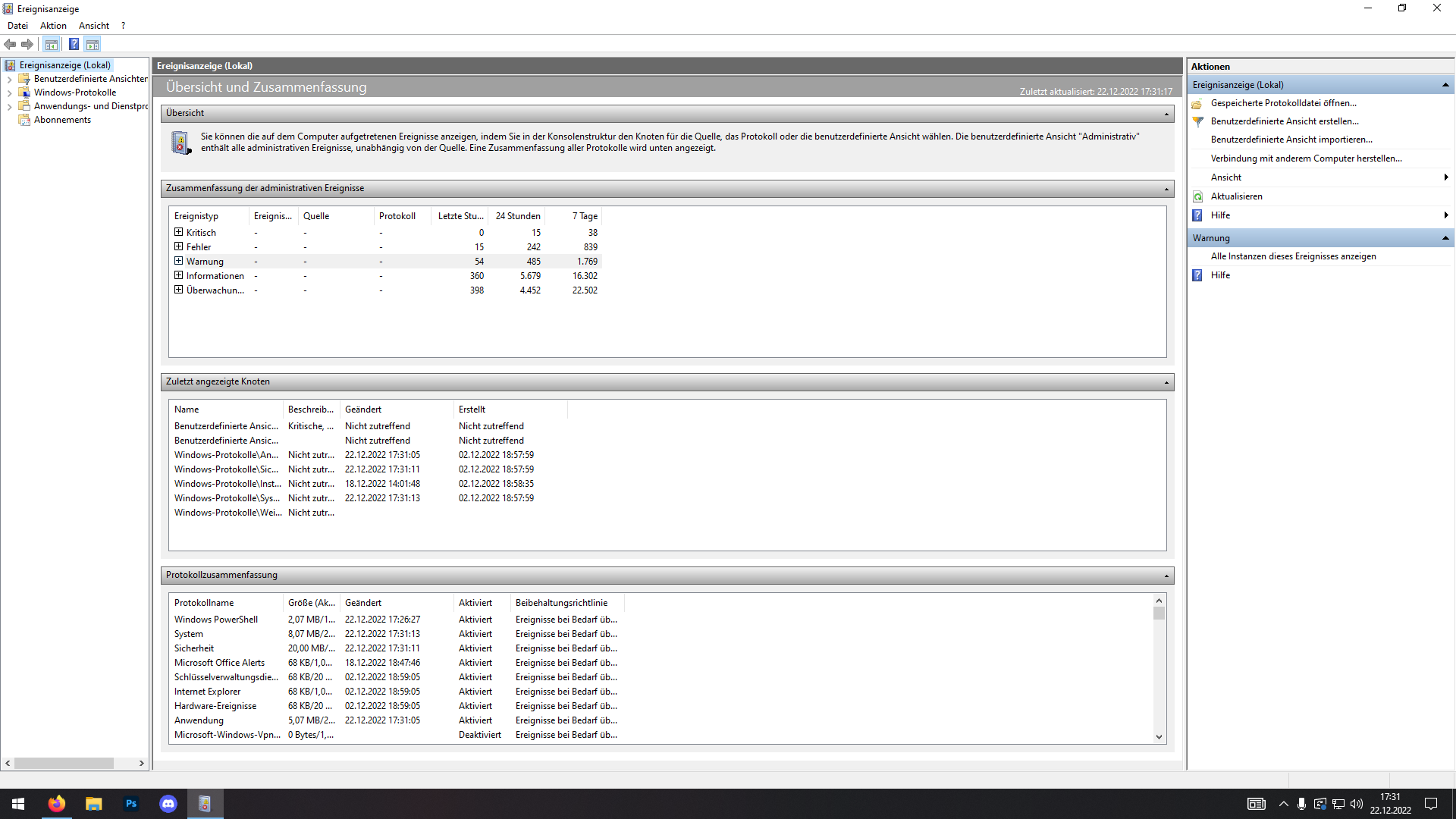This screenshot has width=1456, height=819.
Task: Click the Benutzerdefinierte Ansicht erstellen filter icon
Action: click(x=1198, y=121)
